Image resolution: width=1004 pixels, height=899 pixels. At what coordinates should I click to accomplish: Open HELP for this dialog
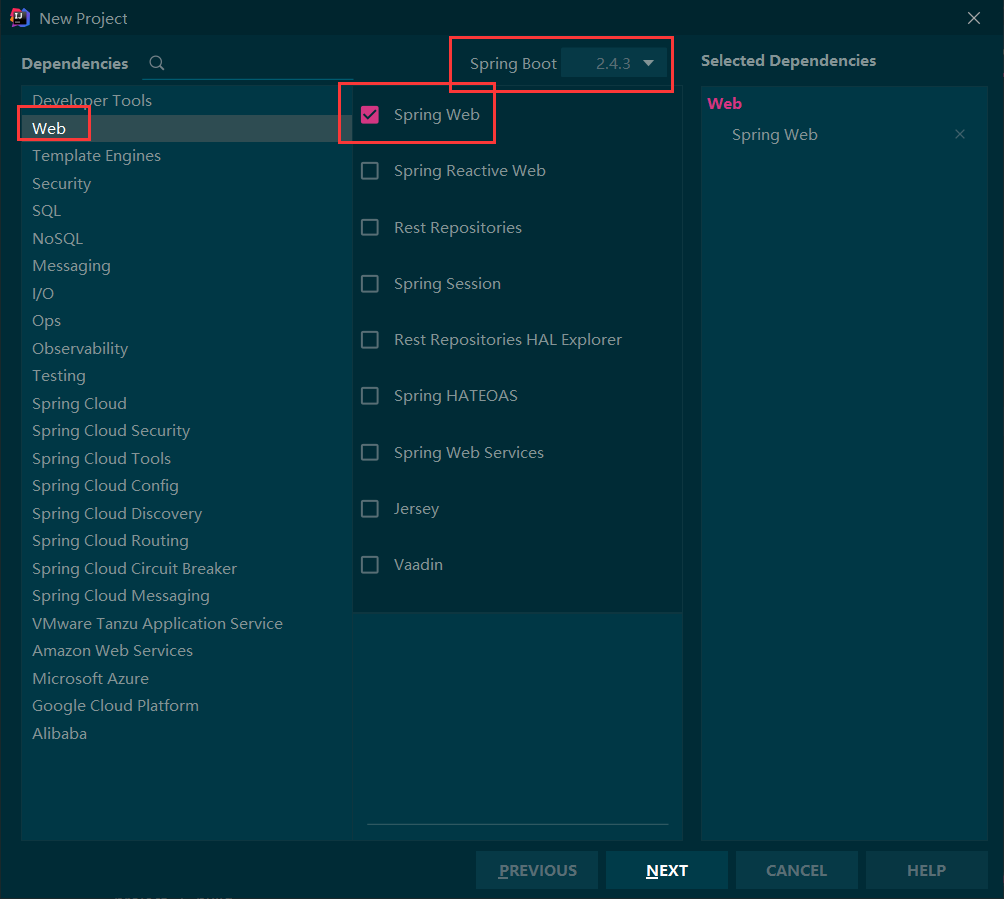point(927,870)
